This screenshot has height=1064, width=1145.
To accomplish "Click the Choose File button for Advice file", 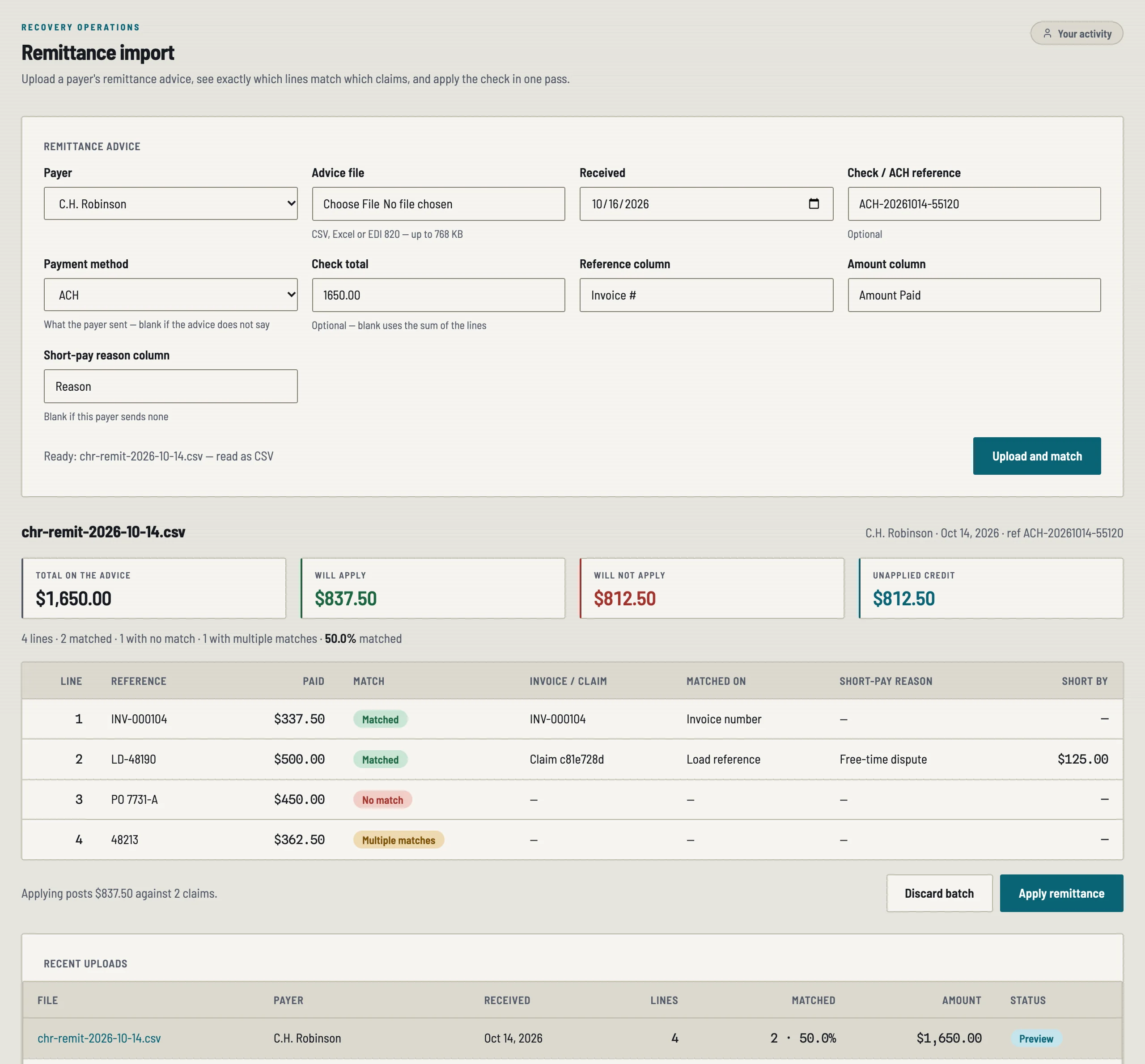I will click(352, 204).
